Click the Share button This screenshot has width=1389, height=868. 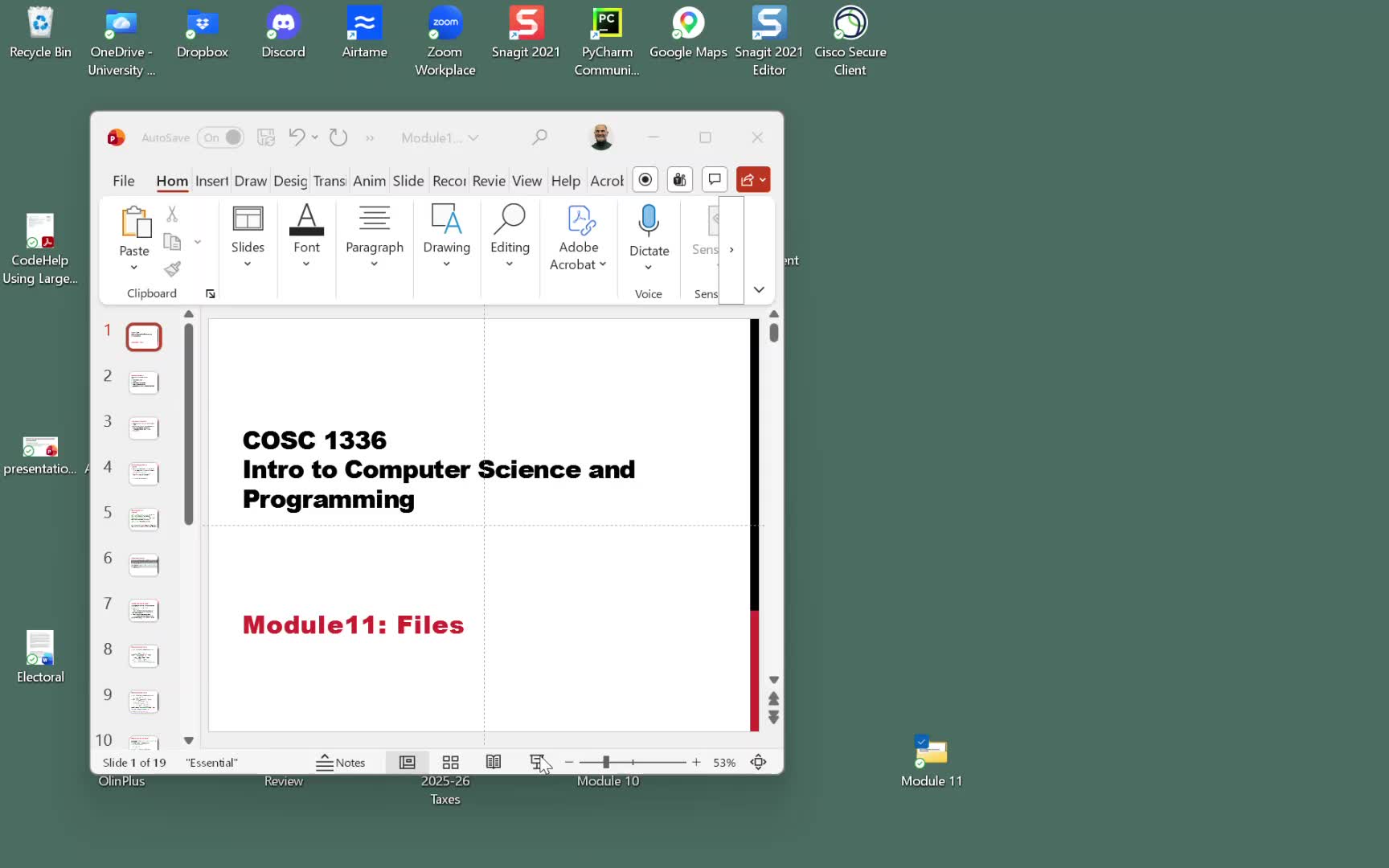(x=752, y=180)
